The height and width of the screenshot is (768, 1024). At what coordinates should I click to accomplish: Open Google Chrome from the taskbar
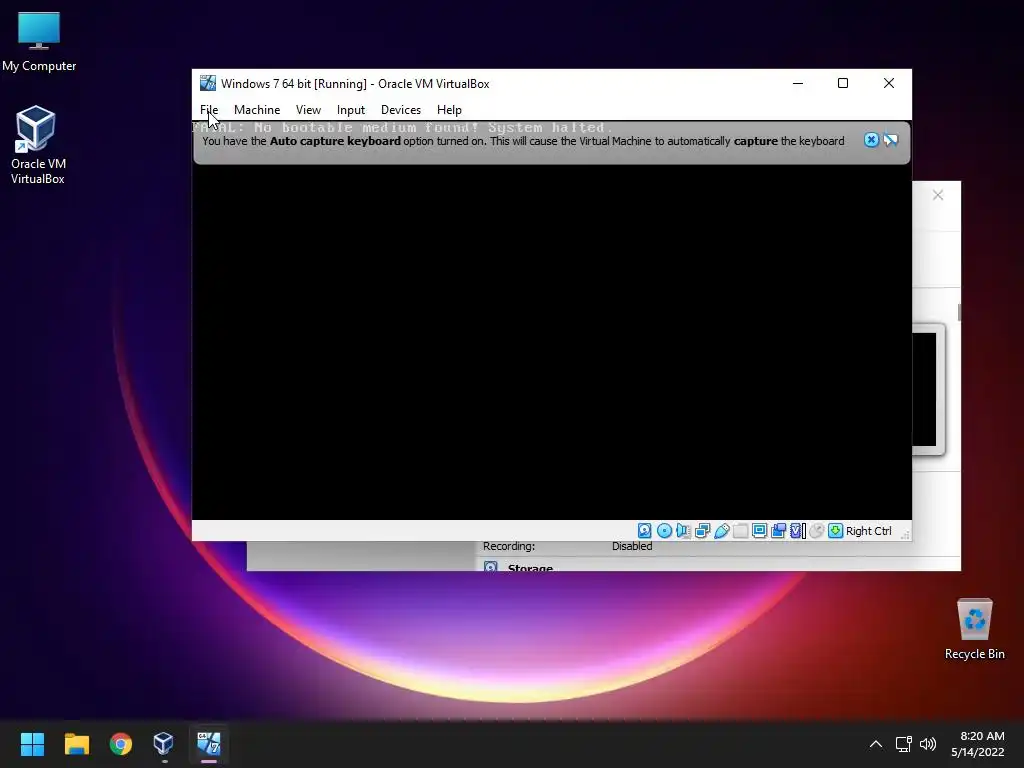point(121,744)
